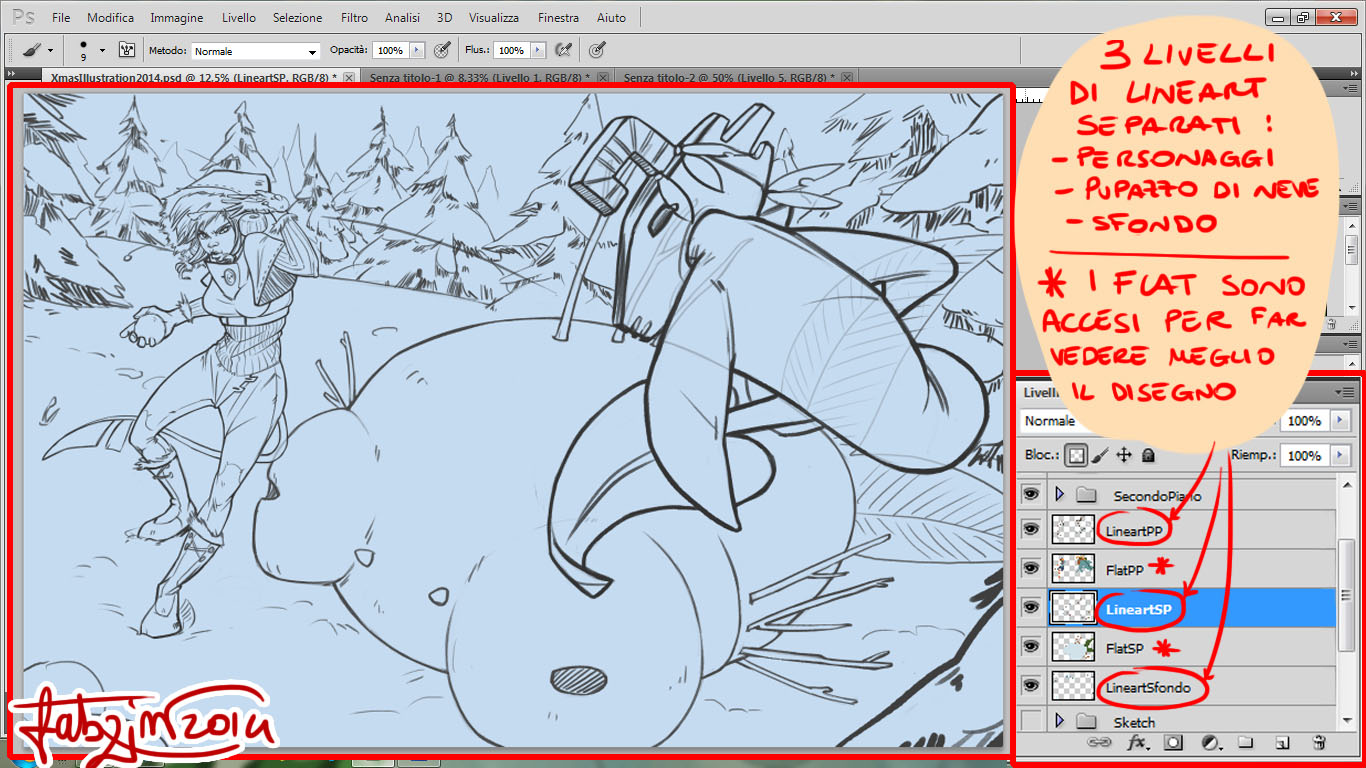Open the Flusso slider arrow

(538, 50)
